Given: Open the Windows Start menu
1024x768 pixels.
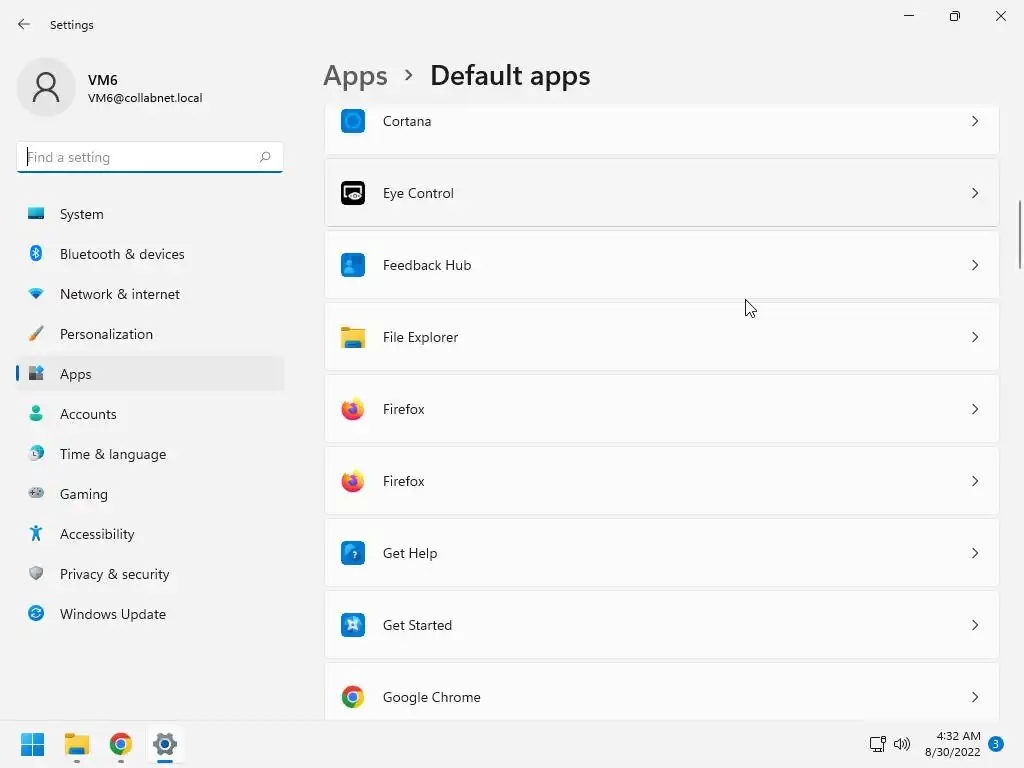Looking at the screenshot, I should [32, 744].
